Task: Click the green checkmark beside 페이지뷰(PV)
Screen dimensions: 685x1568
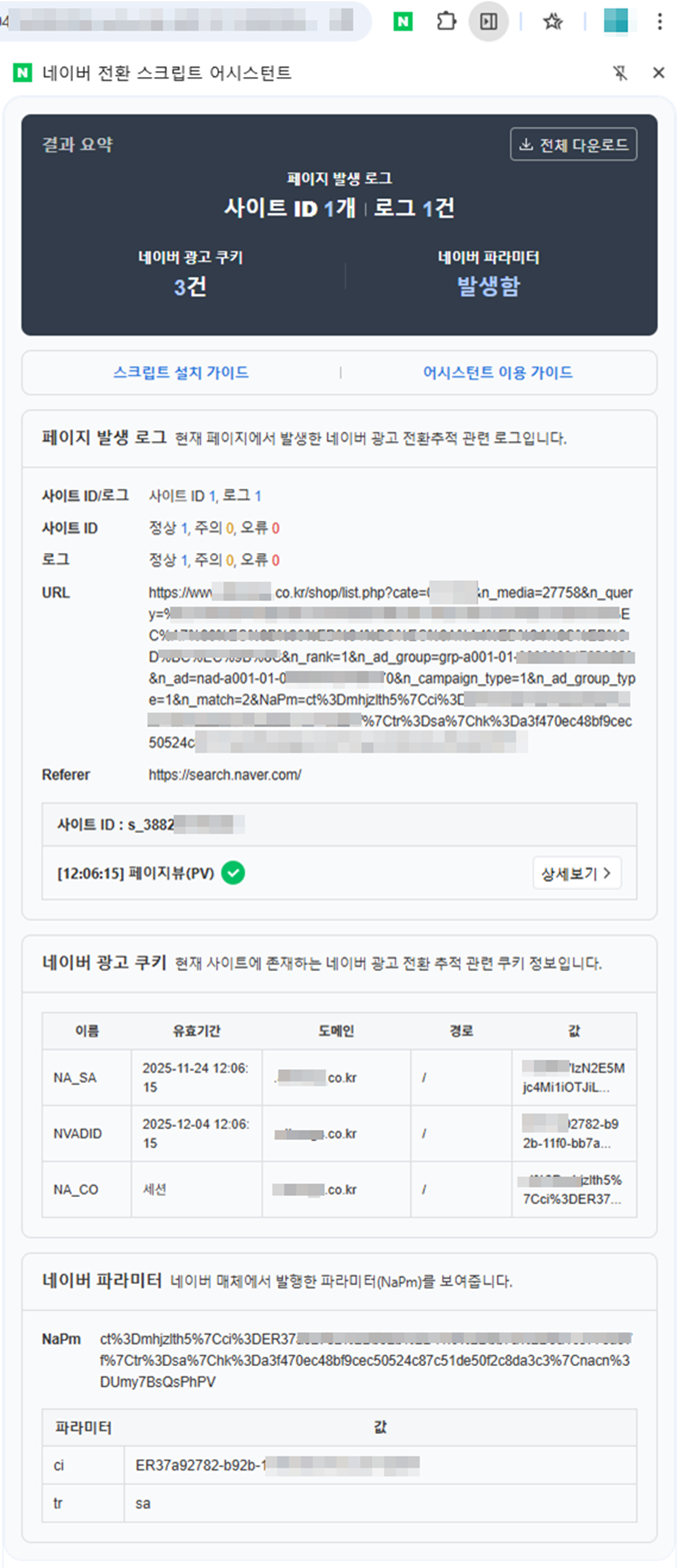Action: [234, 873]
